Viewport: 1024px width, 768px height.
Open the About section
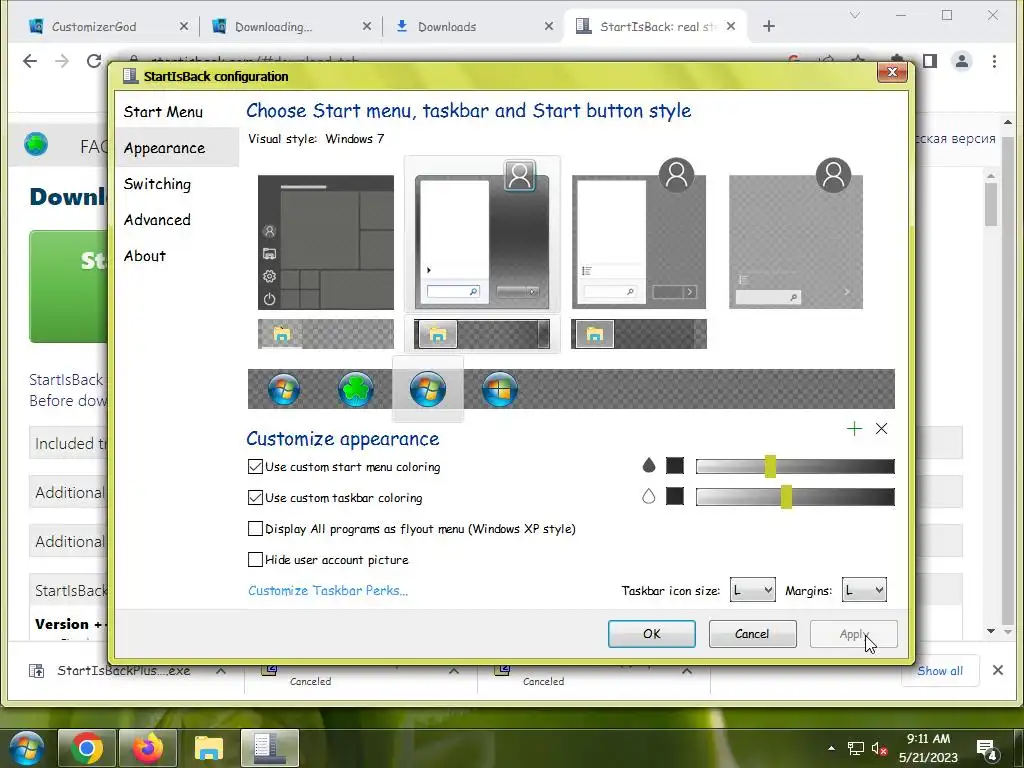click(x=145, y=255)
